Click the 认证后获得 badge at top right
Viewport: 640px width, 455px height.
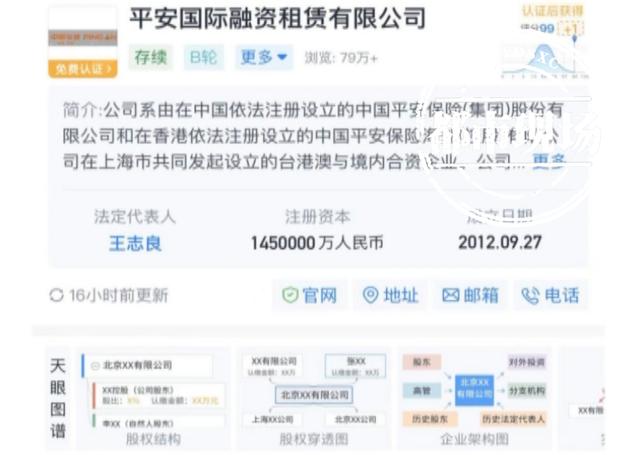pos(552,10)
